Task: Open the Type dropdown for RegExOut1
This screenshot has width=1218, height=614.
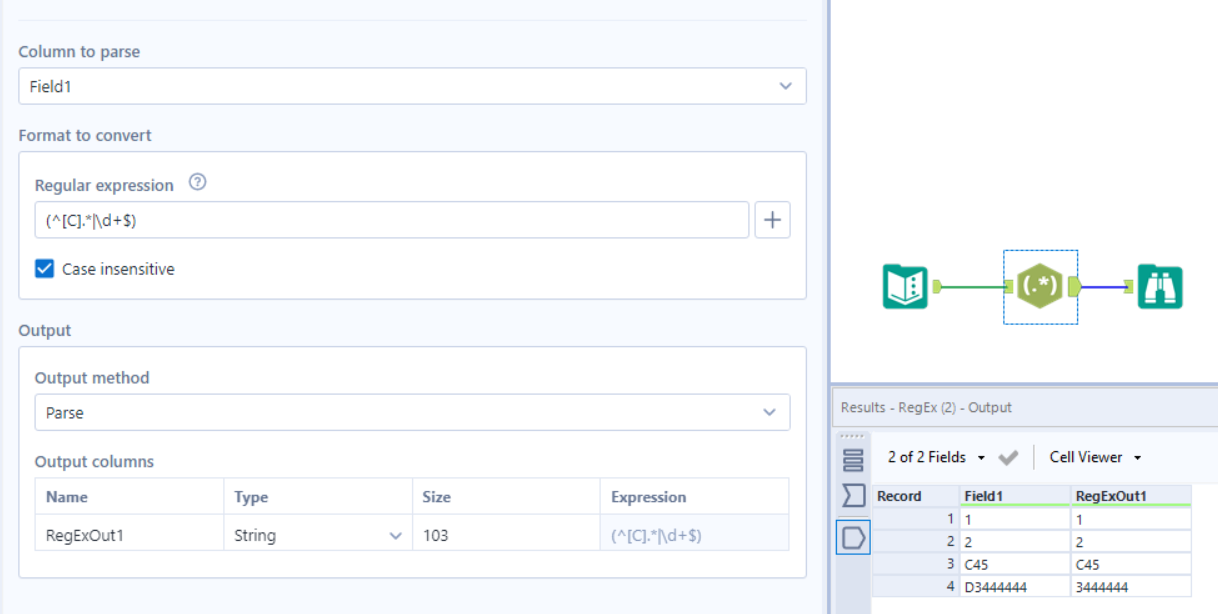Action: [395, 535]
